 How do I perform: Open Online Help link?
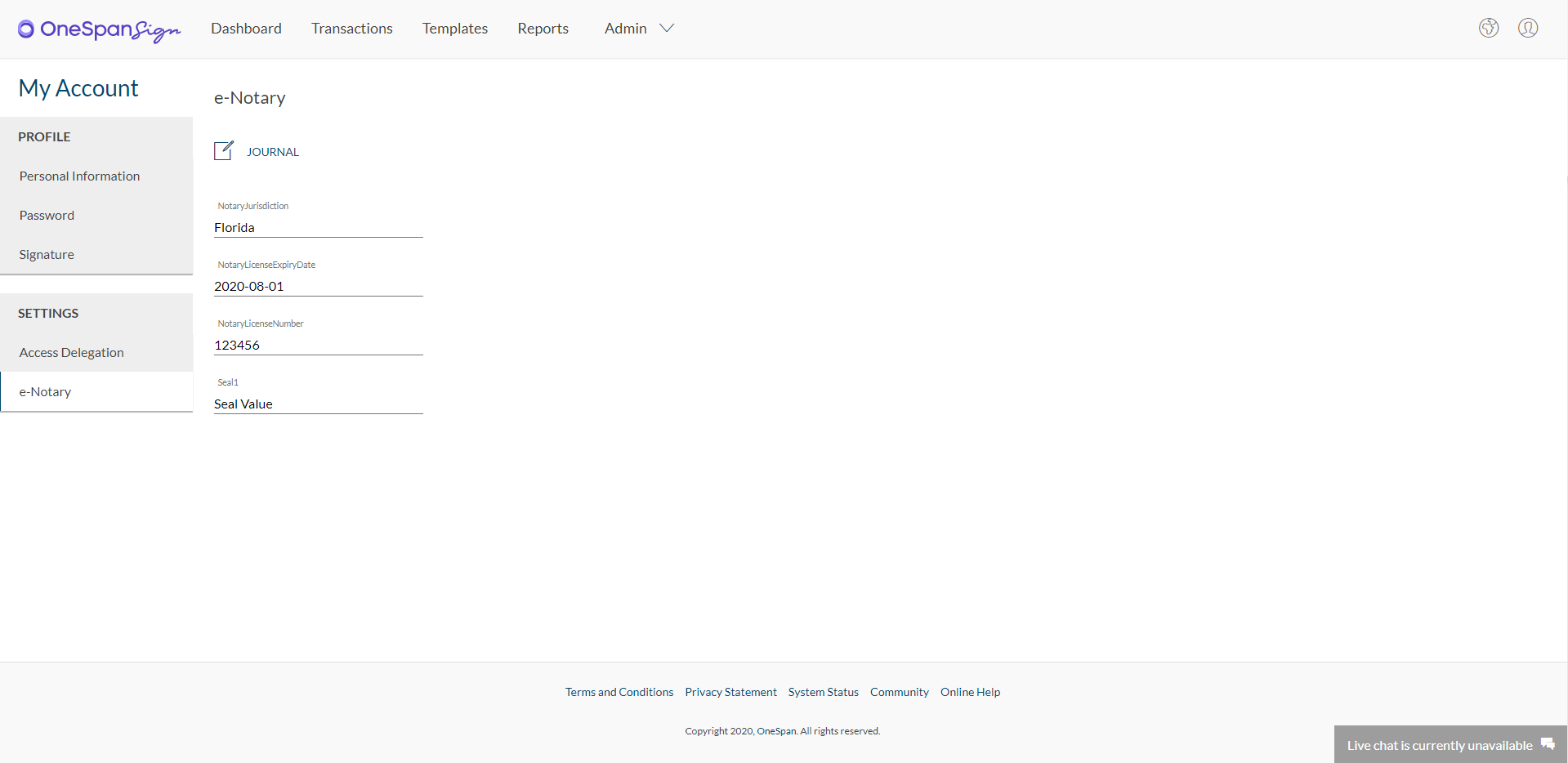970,692
